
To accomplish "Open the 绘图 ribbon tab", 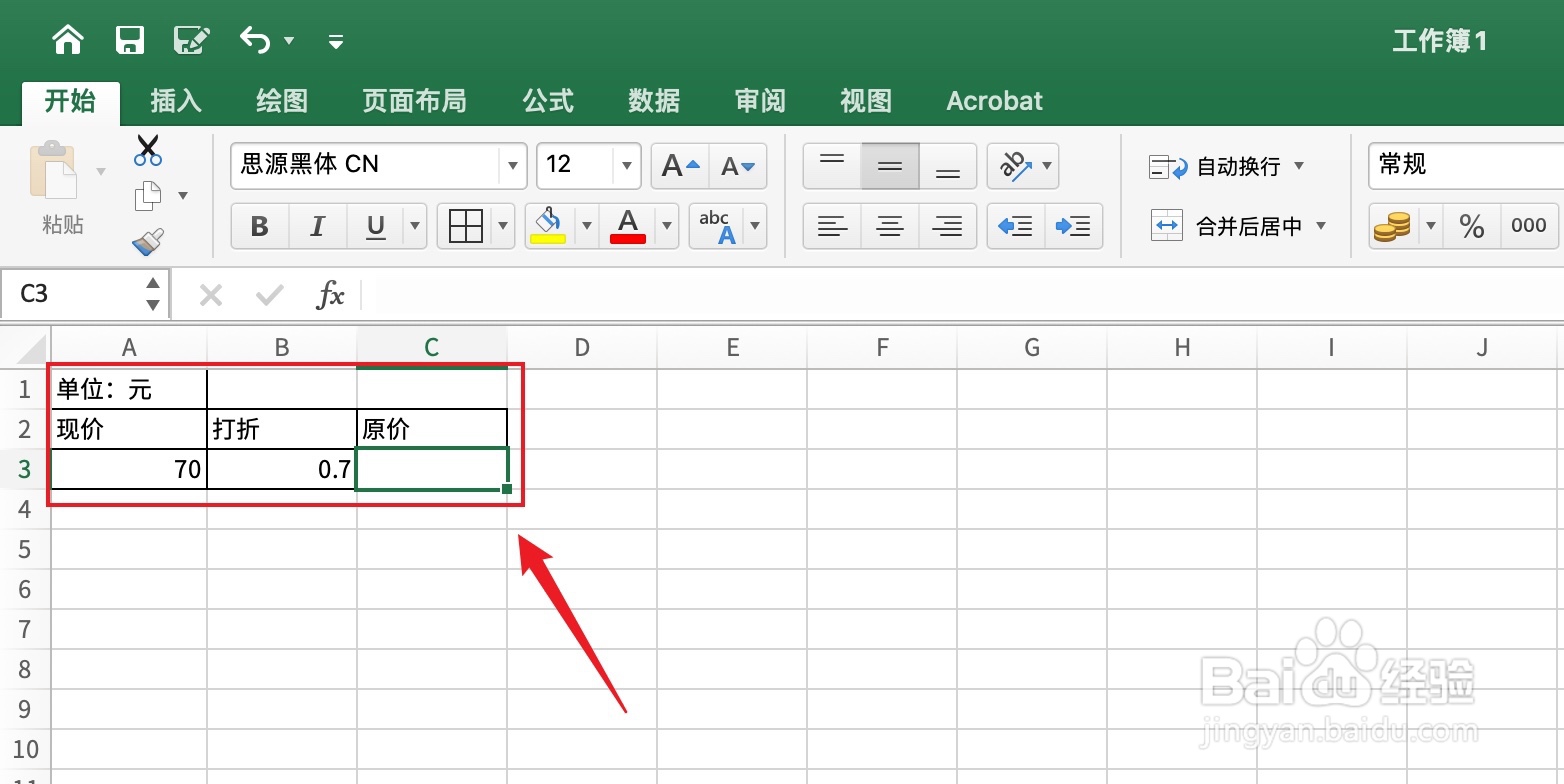I will (x=282, y=101).
